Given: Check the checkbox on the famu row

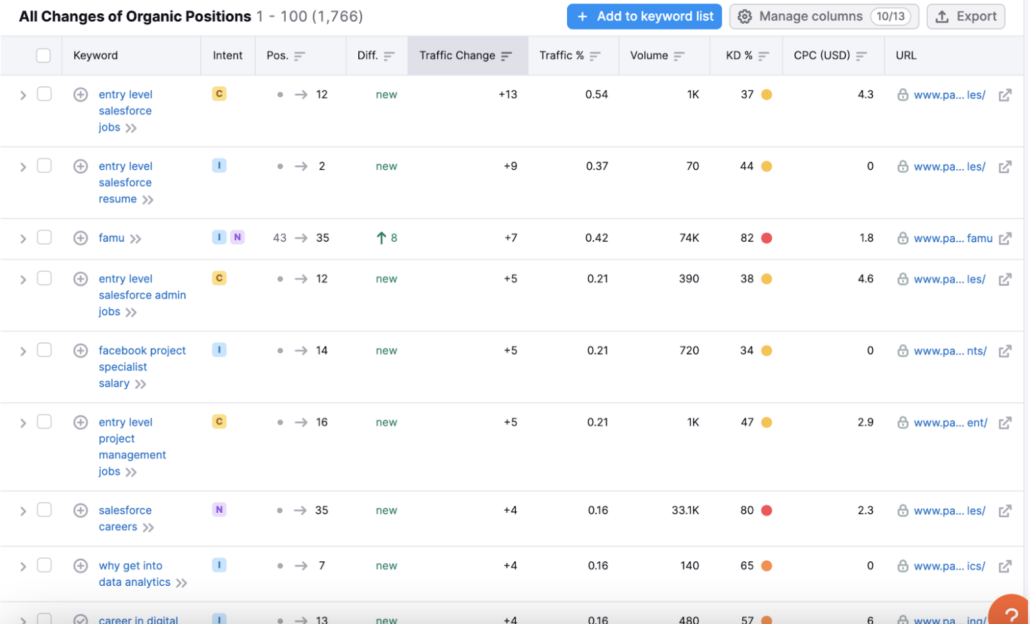Looking at the screenshot, I should 44,238.
